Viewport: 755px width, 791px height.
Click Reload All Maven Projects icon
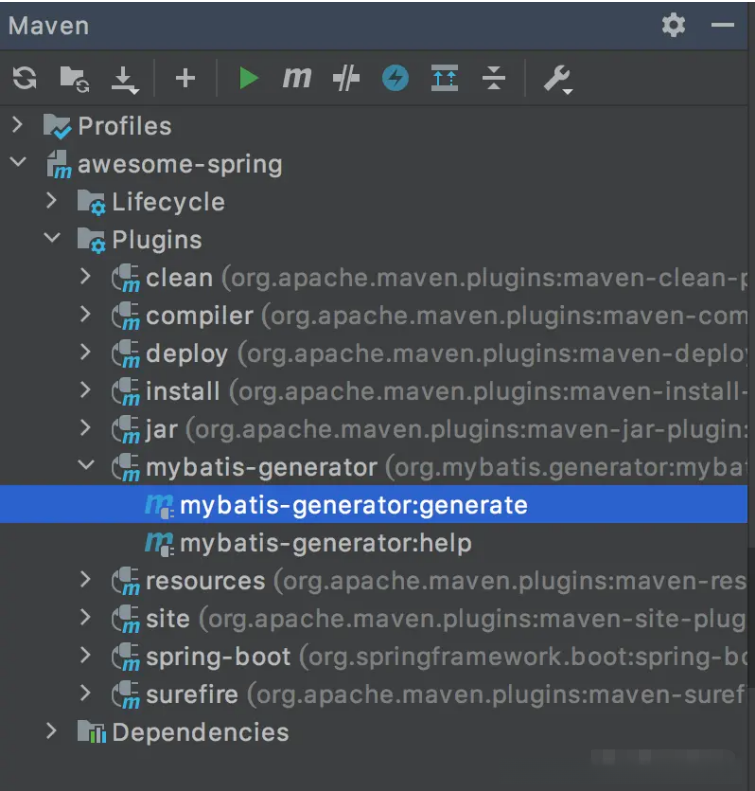tap(25, 79)
